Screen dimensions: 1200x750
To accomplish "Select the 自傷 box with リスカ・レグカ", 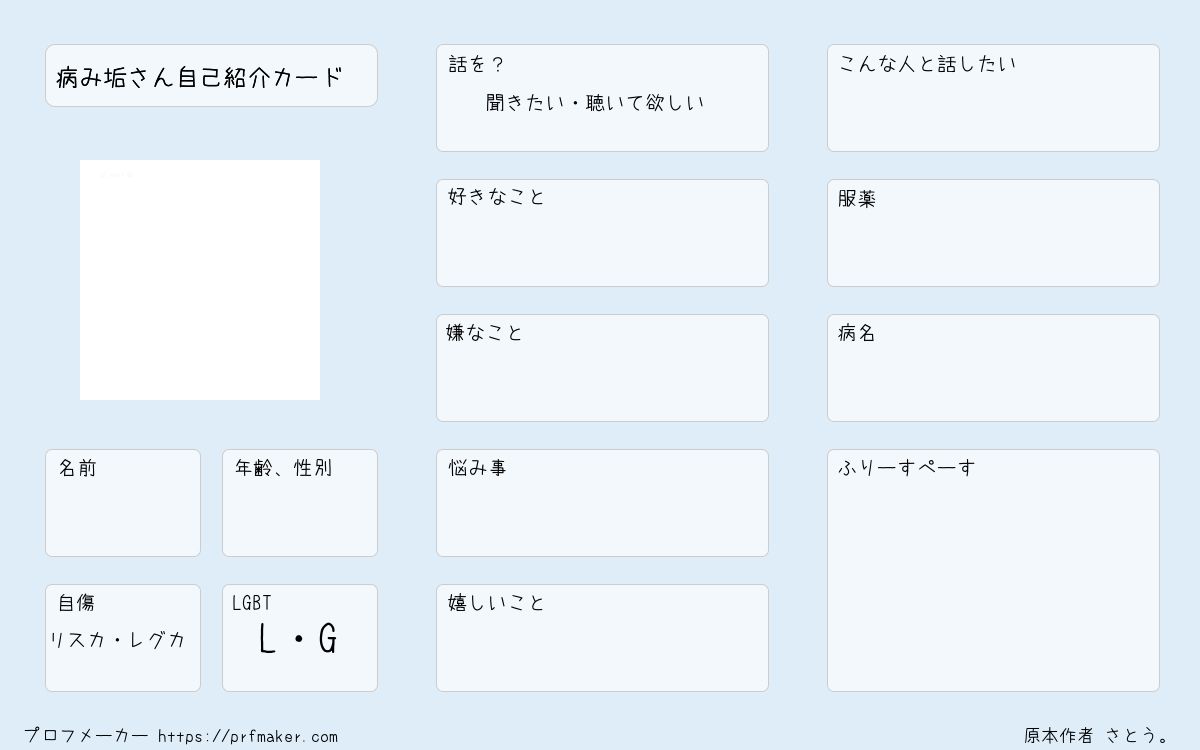I will (x=123, y=638).
